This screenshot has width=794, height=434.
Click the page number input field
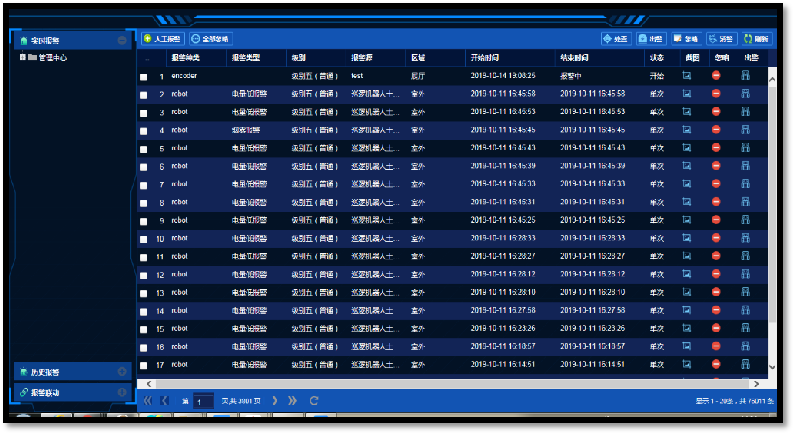203,401
